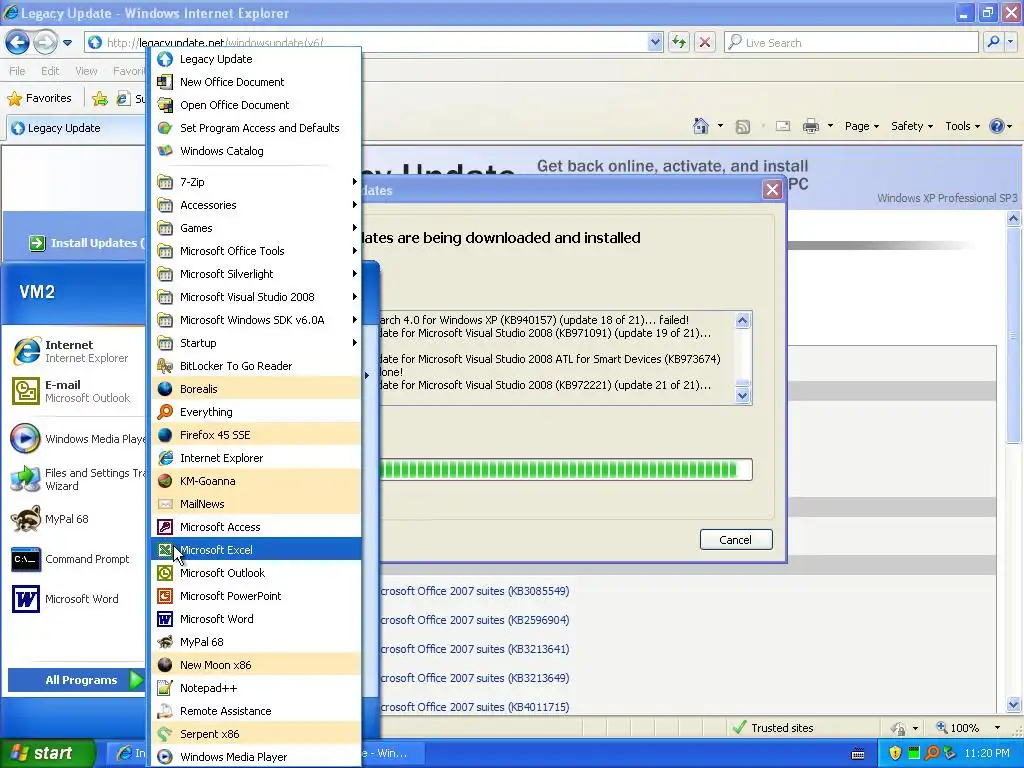Click the KM-Goanna program icon
The width and height of the screenshot is (1024, 768).
(x=165, y=481)
